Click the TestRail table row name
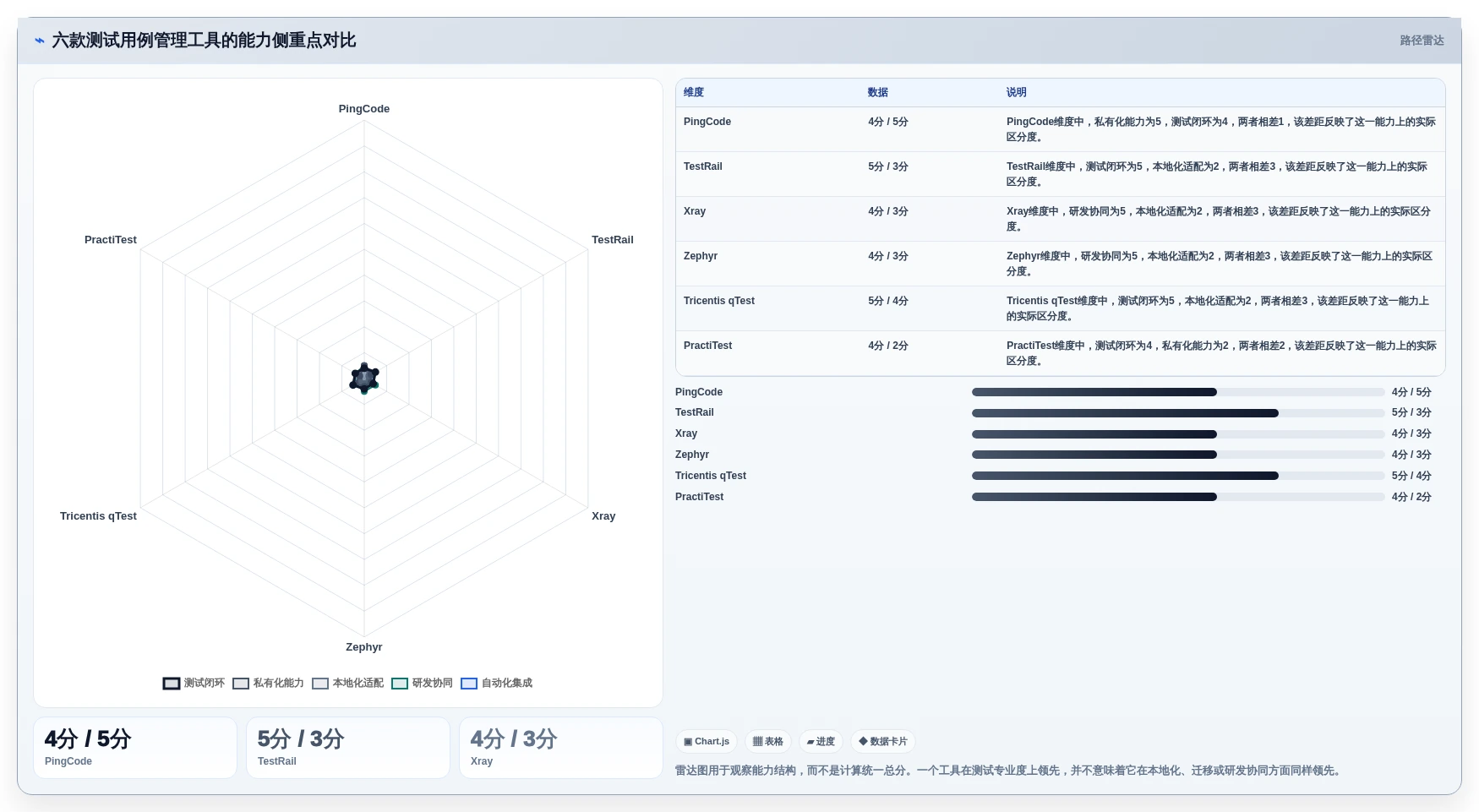 coord(703,166)
